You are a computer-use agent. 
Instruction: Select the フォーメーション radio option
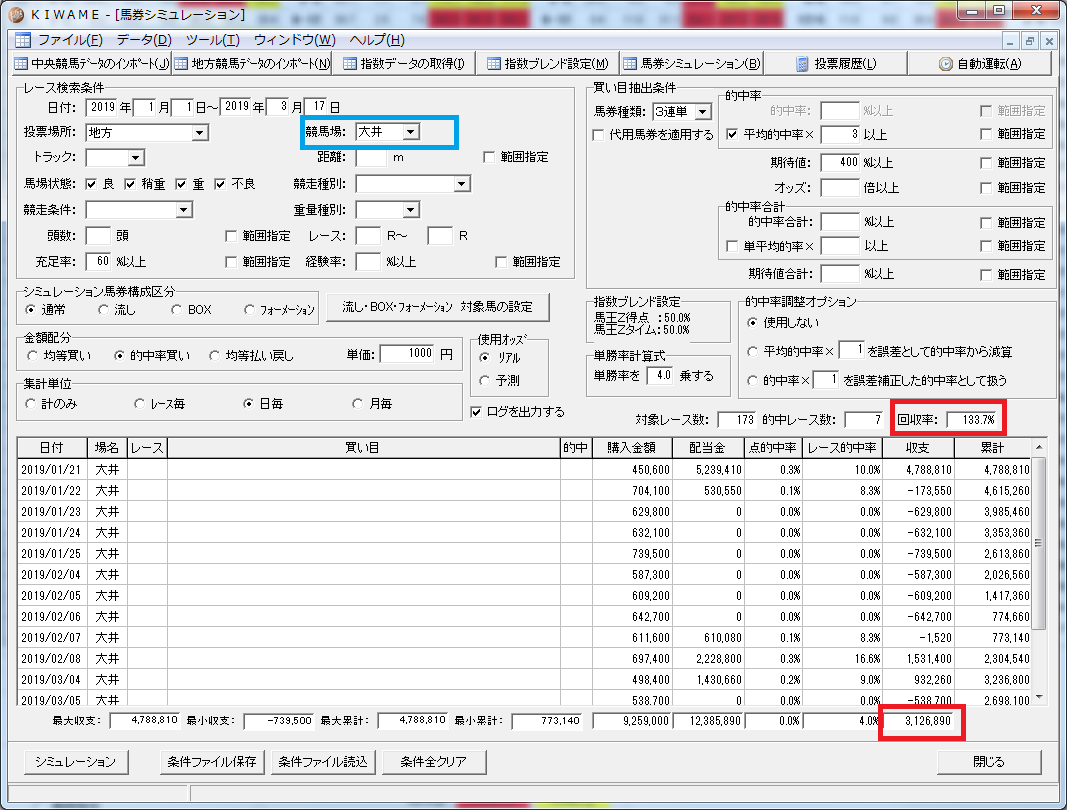point(249,310)
